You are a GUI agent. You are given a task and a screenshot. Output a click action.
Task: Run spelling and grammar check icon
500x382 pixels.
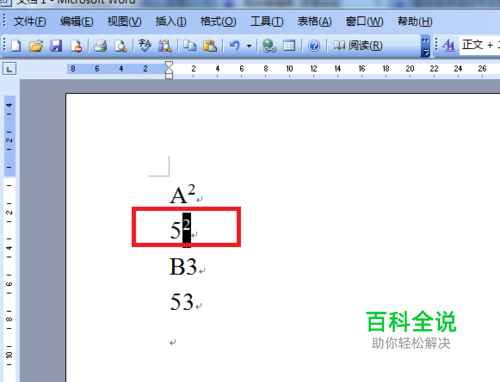tap(145, 46)
